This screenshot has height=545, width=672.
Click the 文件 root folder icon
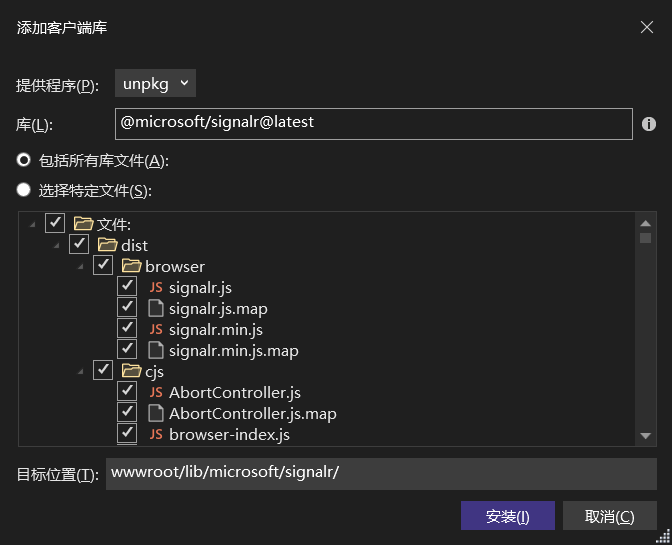coord(83,224)
